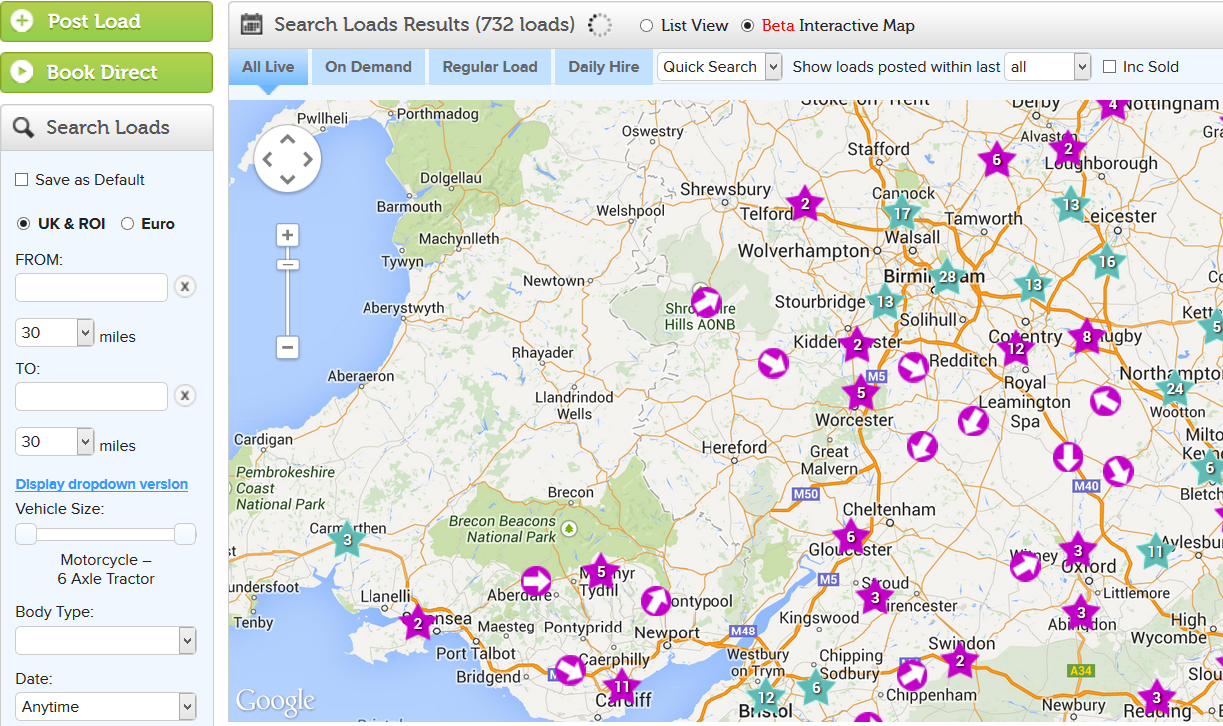1223x726 pixels.
Task: Click the right-arrow marker near Aberdare
Action: tap(536, 580)
